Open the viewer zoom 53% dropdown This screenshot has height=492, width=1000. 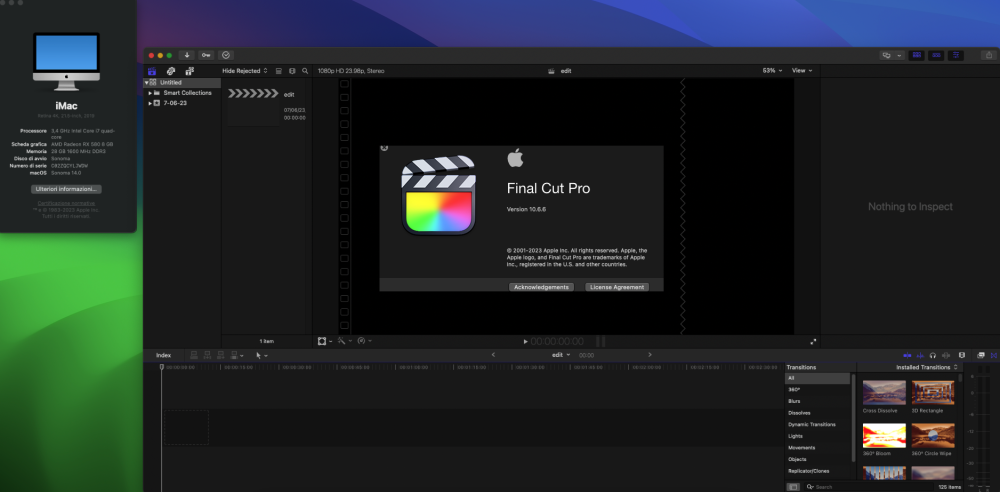coord(772,71)
